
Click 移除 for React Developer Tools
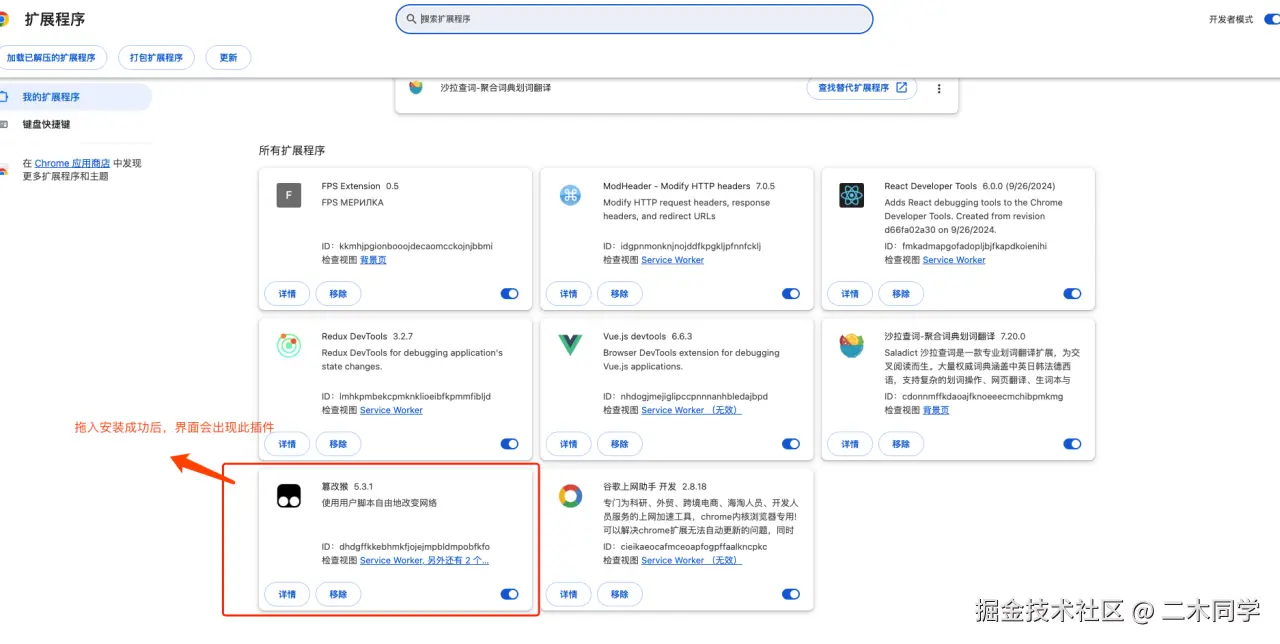tap(900, 294)
